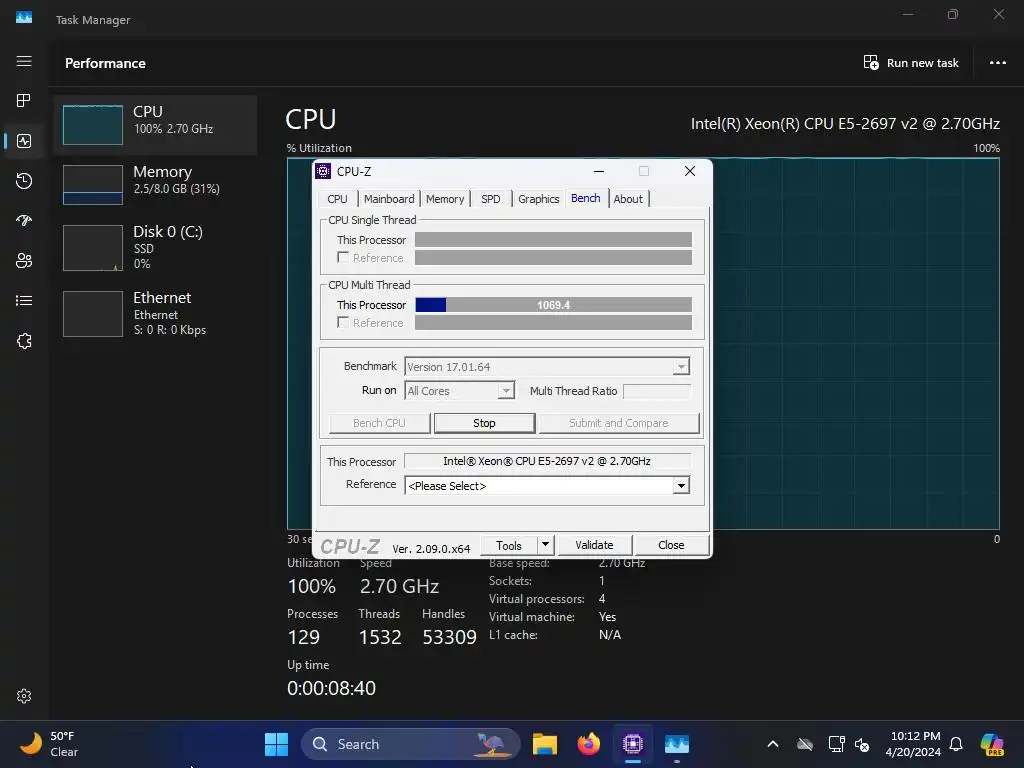Select Disk 0 (C:) performance item
1024x768 pixels.
coord(155,248)
